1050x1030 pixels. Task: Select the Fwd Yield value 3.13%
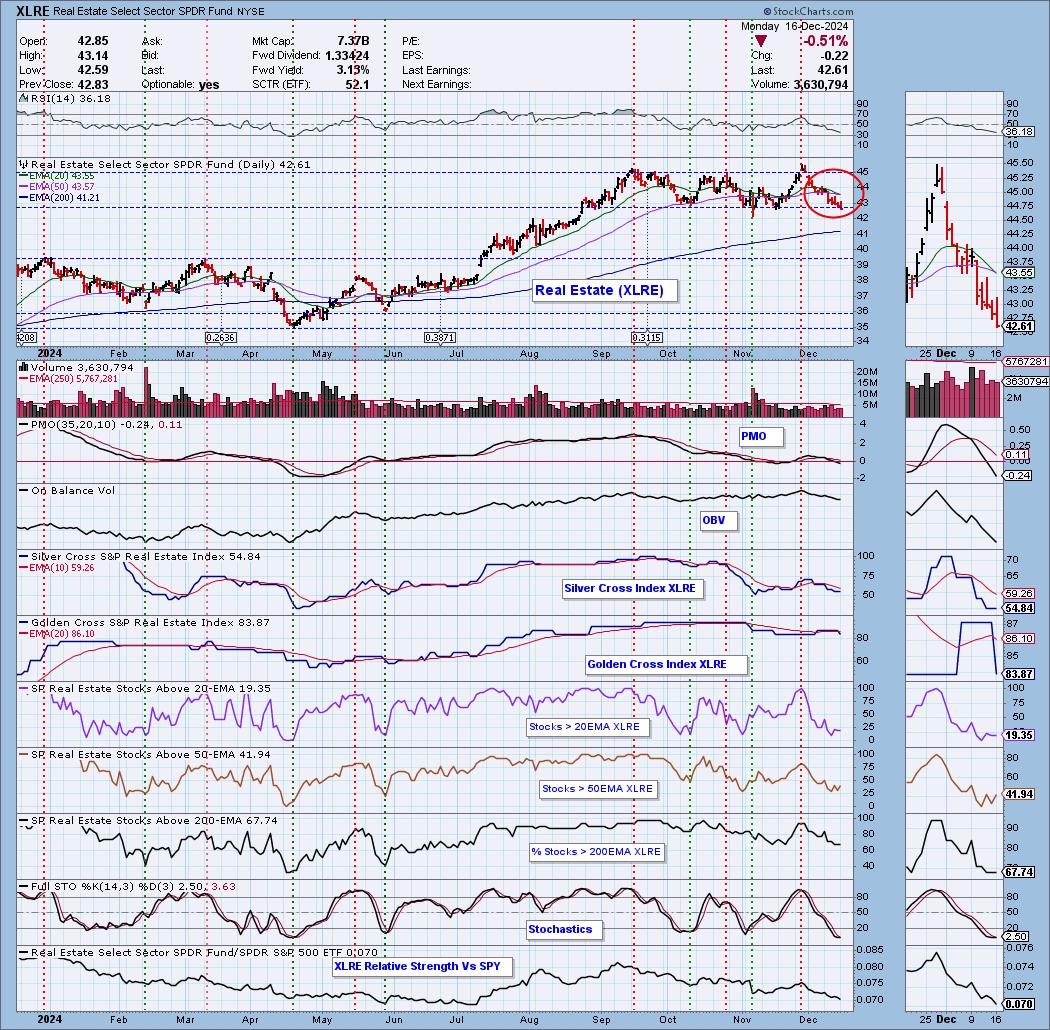click(352, 70)
